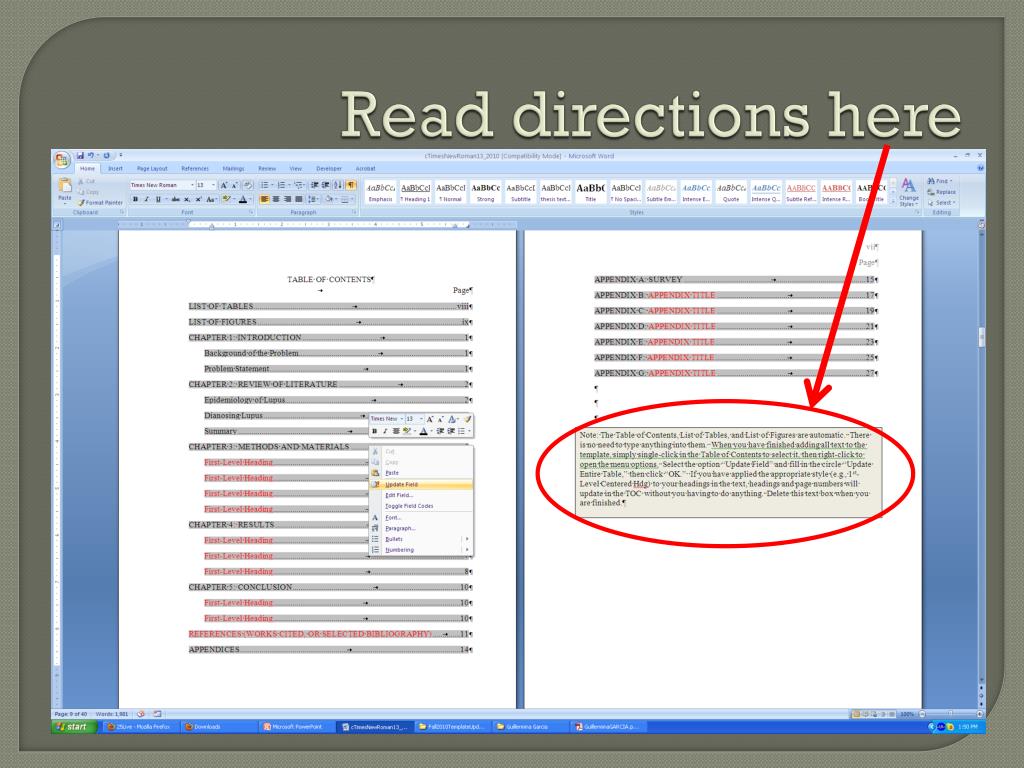Toggle Show/Hide paragraph marks button
1024x768 pixels.
point(351,185)
